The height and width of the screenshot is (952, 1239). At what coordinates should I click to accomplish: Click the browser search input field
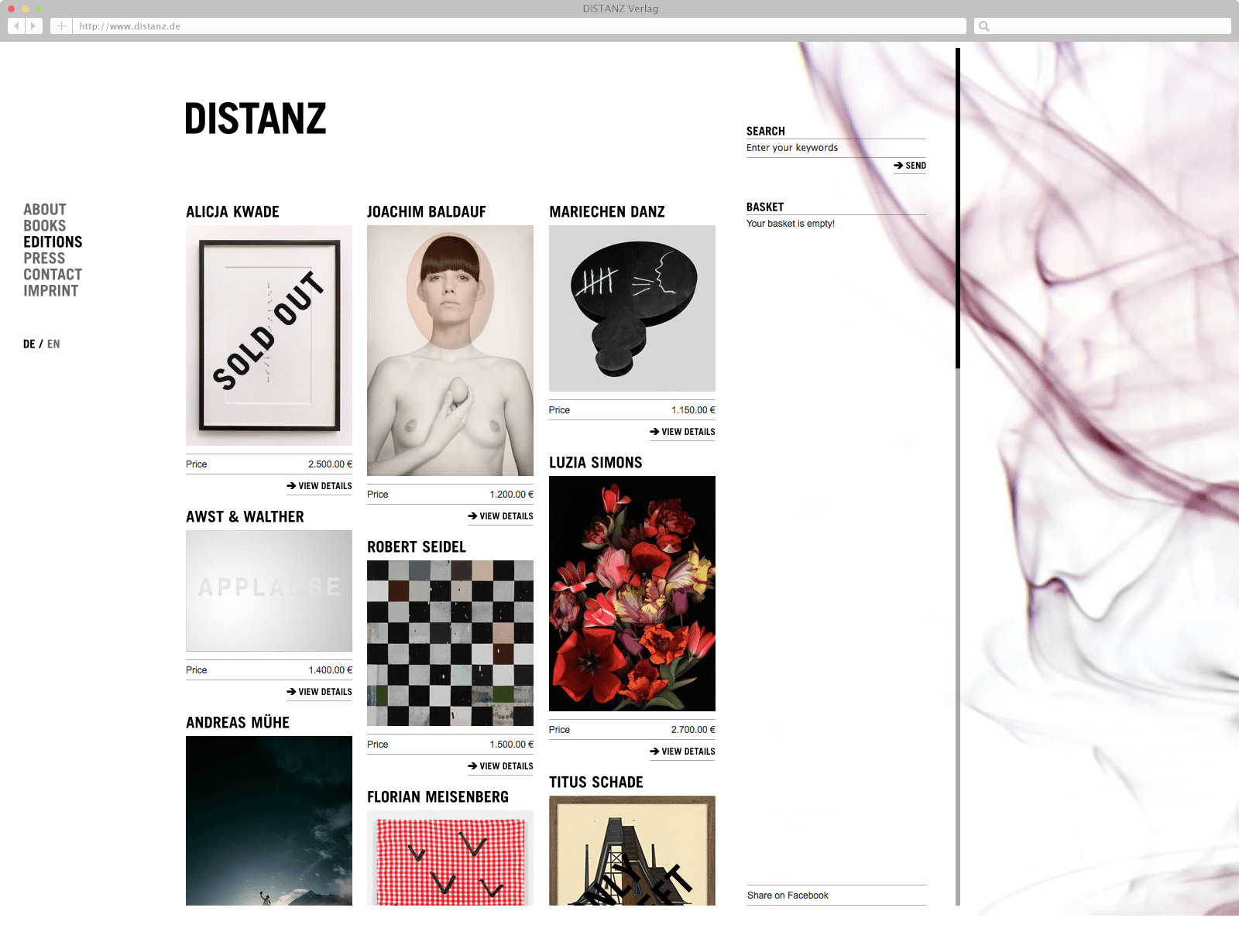coord(1103,26)
